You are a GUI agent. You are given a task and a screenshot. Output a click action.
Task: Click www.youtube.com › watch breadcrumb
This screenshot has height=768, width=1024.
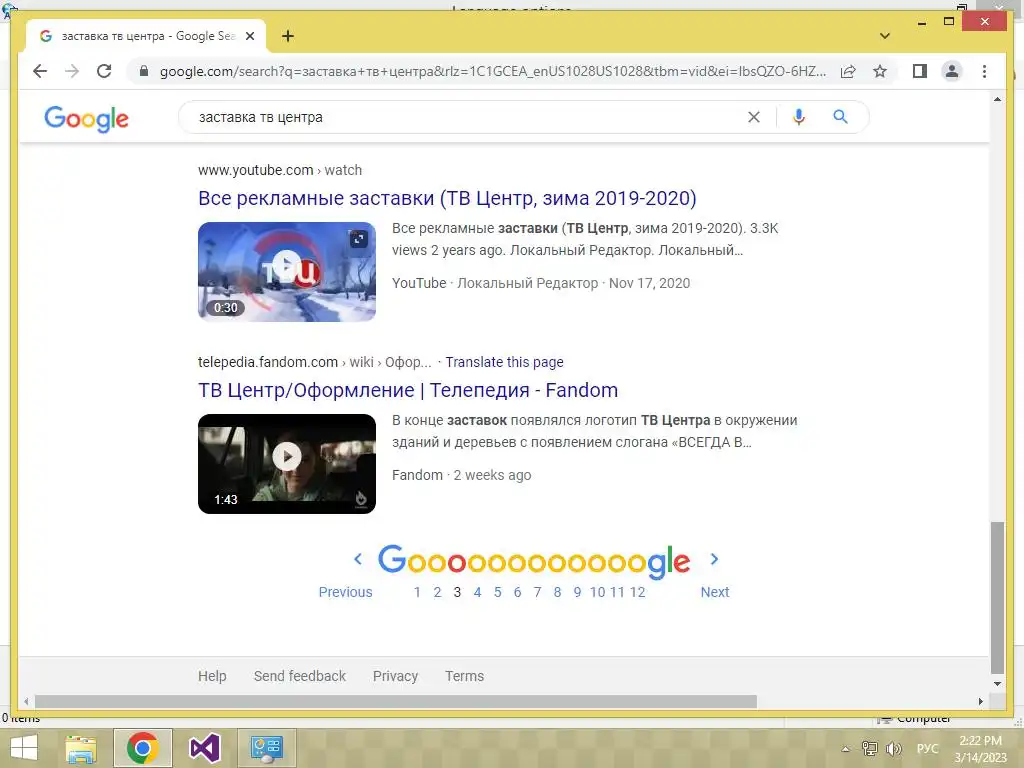point(280,170)
